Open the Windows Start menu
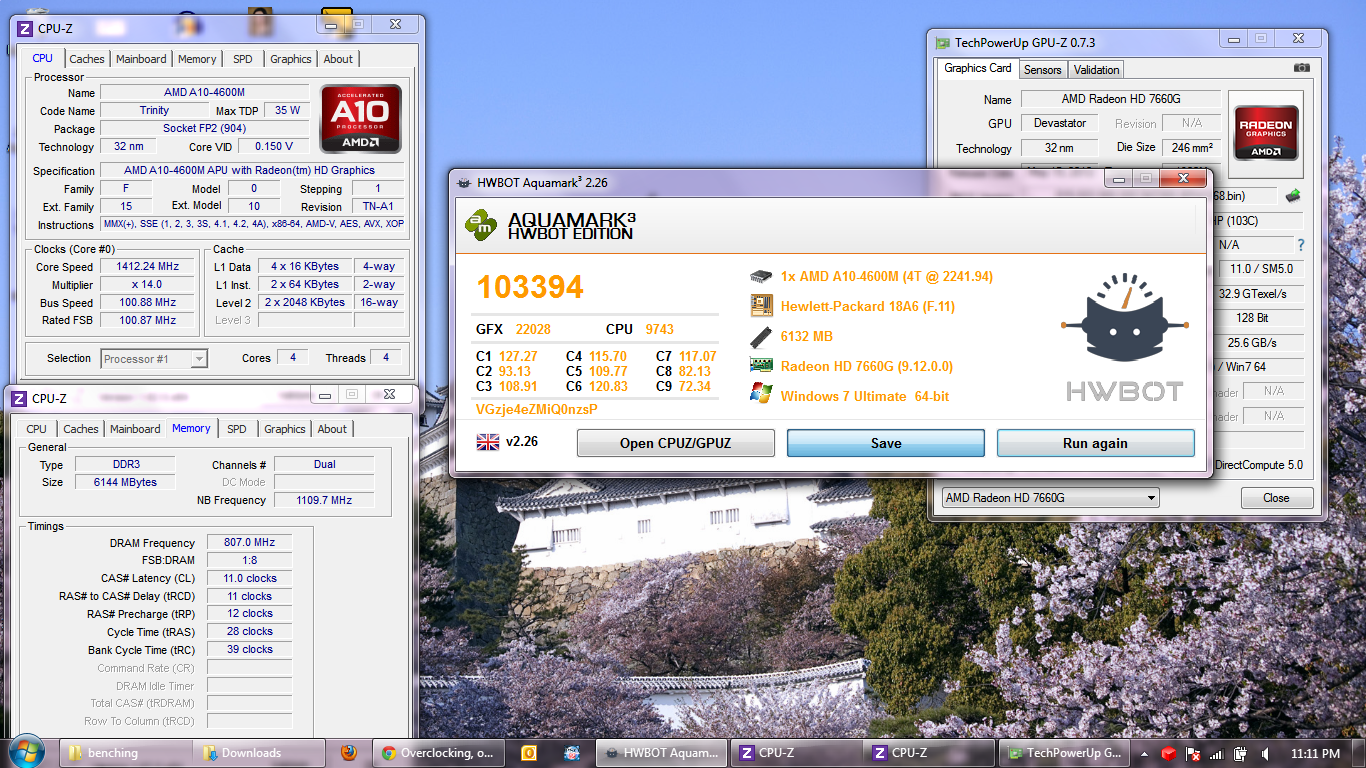Viewport: 1366px width, 768px height. coord(27,752)
